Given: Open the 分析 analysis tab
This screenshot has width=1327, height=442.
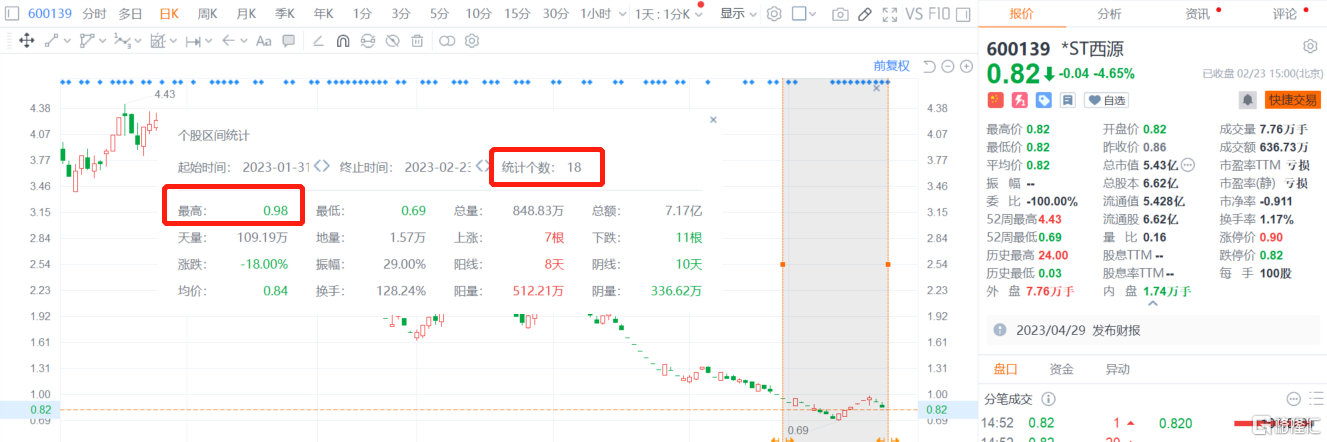Looking at the screenshot, I should click(x=1109, y=14).
